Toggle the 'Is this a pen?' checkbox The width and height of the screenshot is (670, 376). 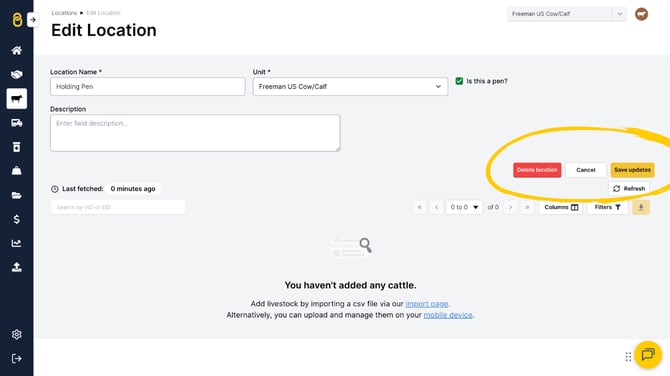point(459,81)
